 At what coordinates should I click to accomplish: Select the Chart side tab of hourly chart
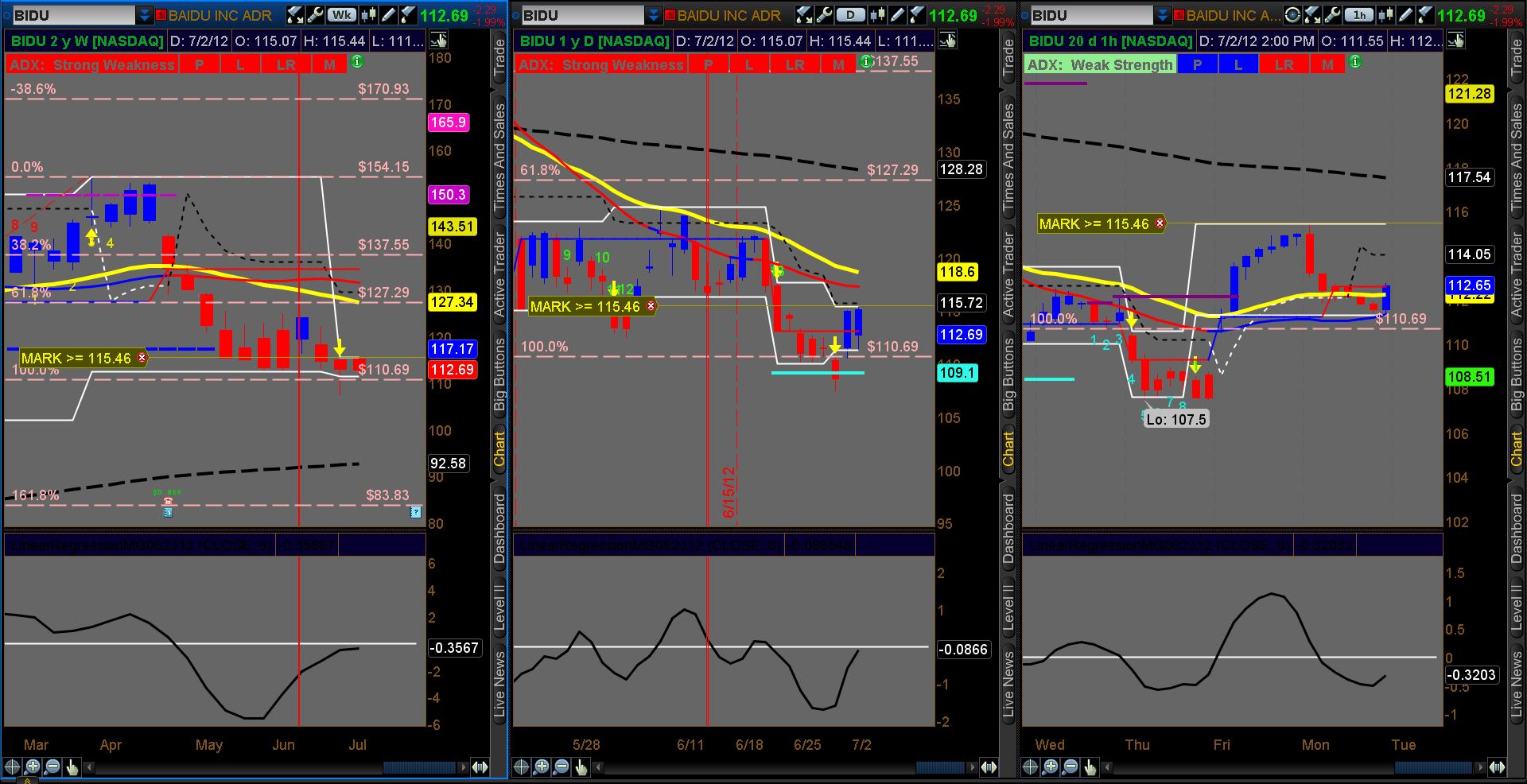[1517, 448]
